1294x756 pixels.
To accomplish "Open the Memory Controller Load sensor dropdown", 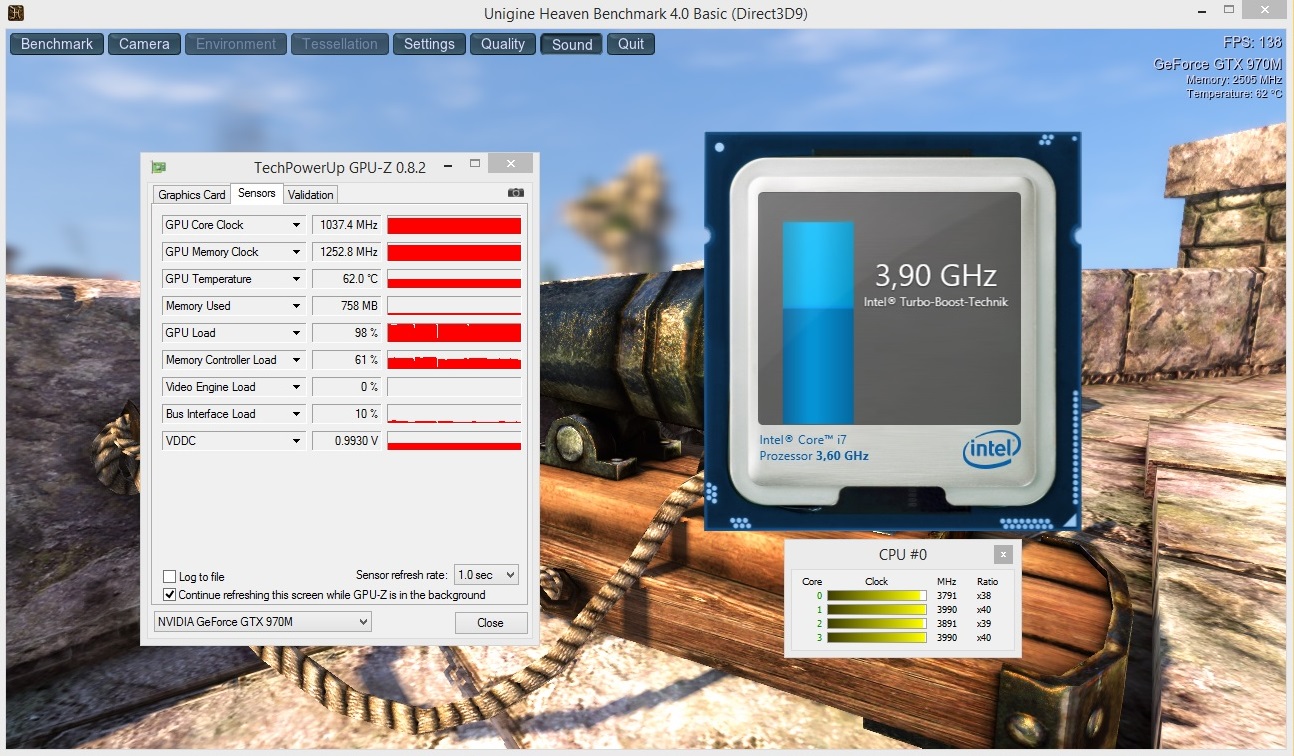I will pos(296,360).
